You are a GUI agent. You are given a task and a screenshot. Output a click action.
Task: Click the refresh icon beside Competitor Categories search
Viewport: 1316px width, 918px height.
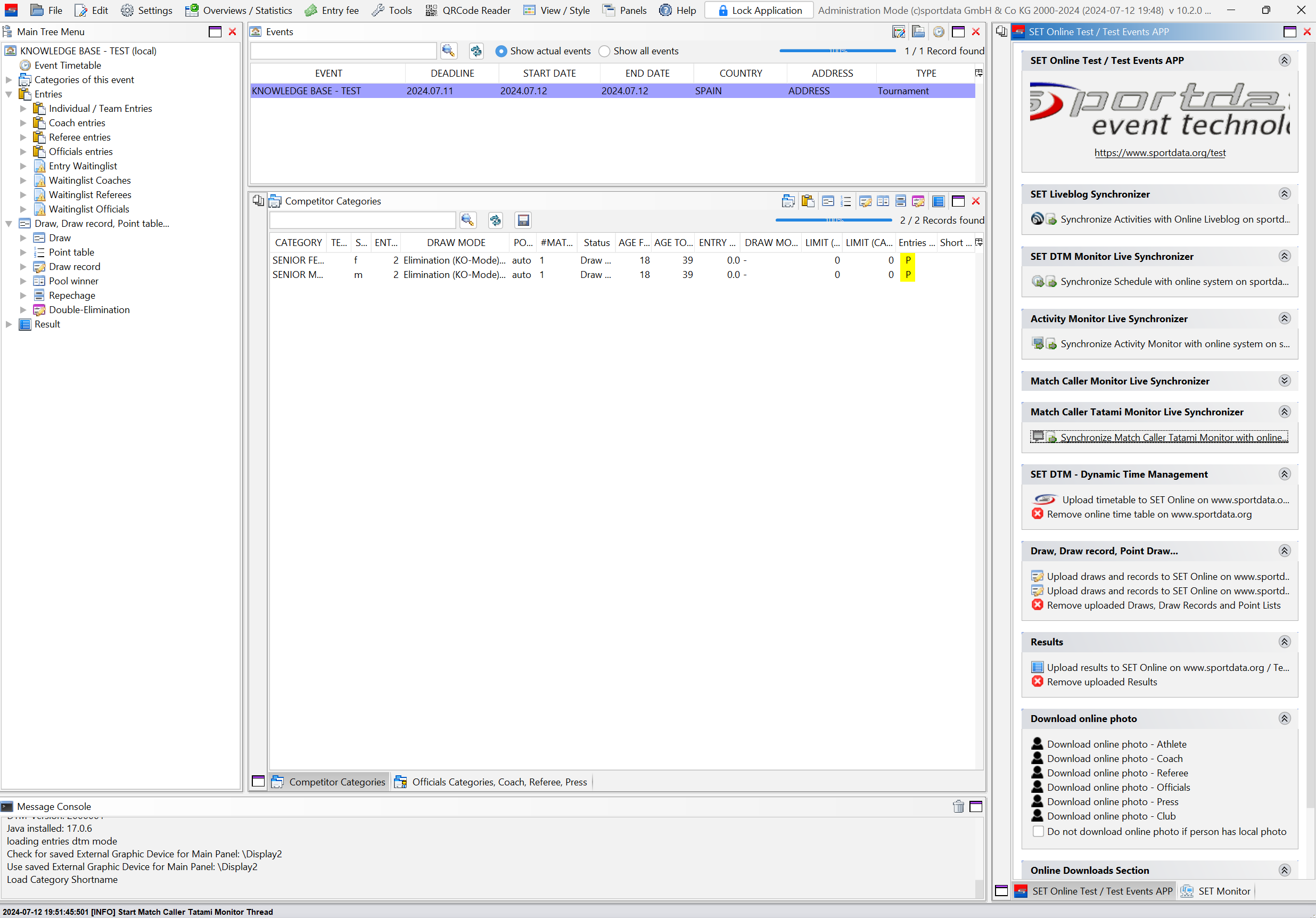495,220
